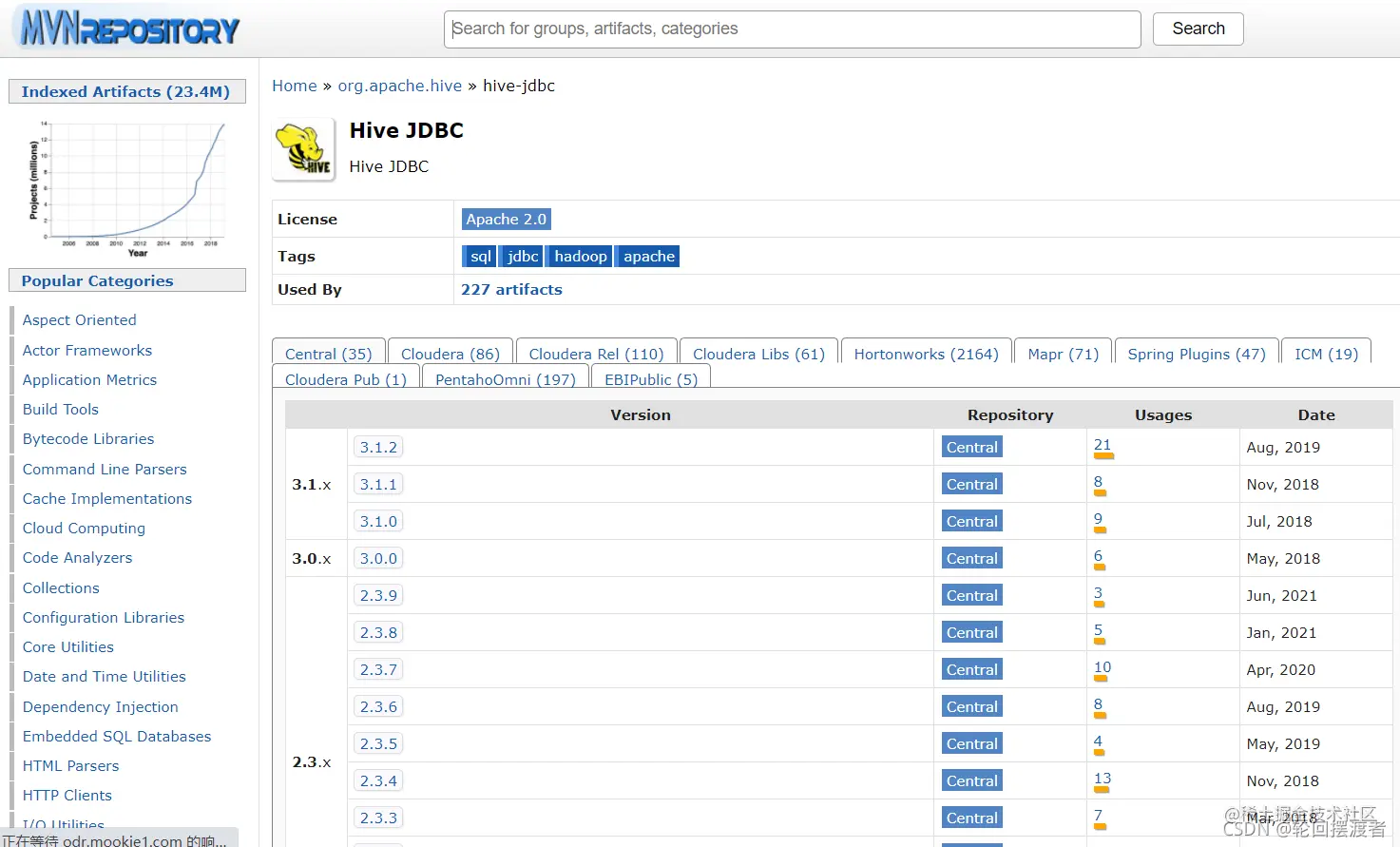Image resolution: width=1400 pixels, height=847 pixels.
Task: Click Central repository badge for 3.1.2
Action: pyautogui.click(x=971, y=447)
